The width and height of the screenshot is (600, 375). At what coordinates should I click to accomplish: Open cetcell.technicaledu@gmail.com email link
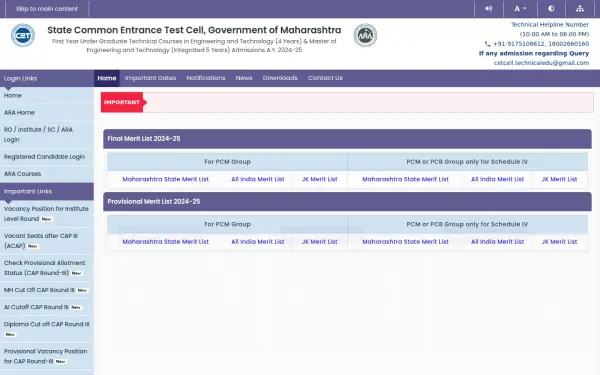pos(541,63)
